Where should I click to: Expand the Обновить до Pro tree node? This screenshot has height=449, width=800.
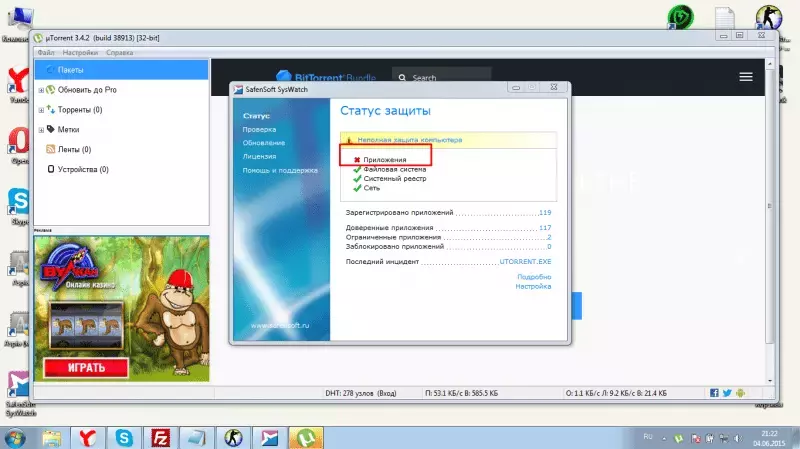point(41,90)
